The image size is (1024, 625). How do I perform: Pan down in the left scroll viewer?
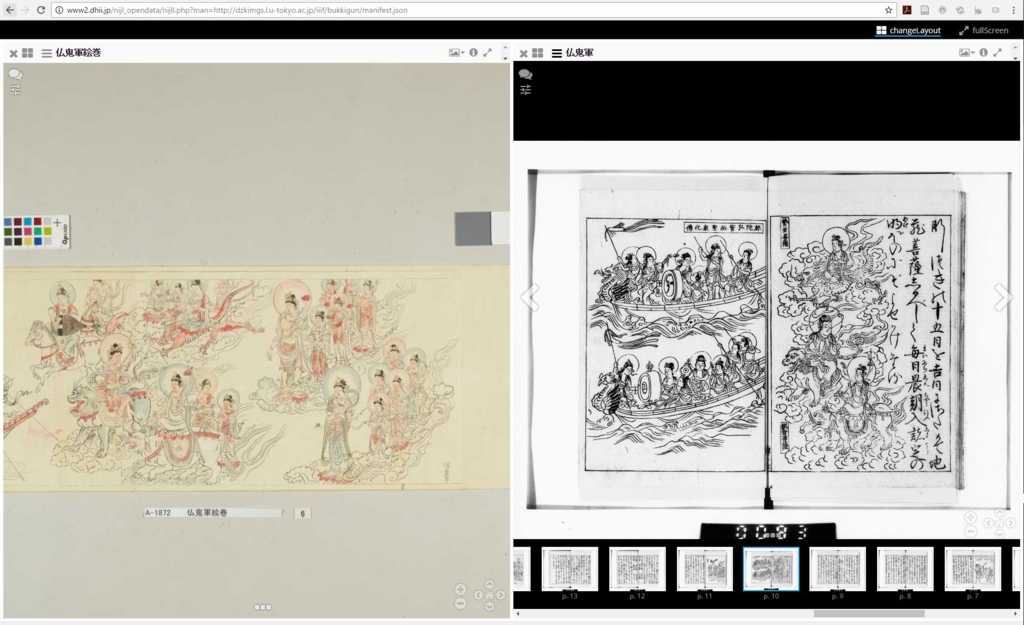(489, 606)
